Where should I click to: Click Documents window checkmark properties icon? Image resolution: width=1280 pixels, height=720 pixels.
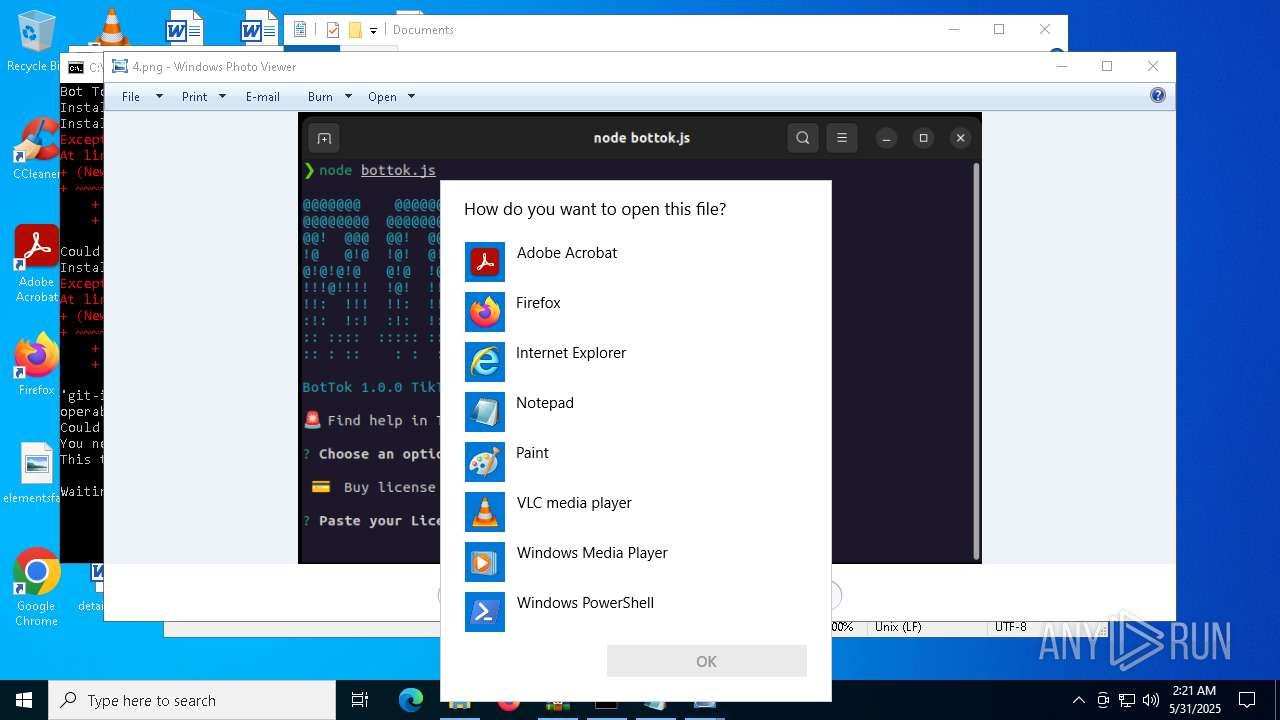pos(333,30)
